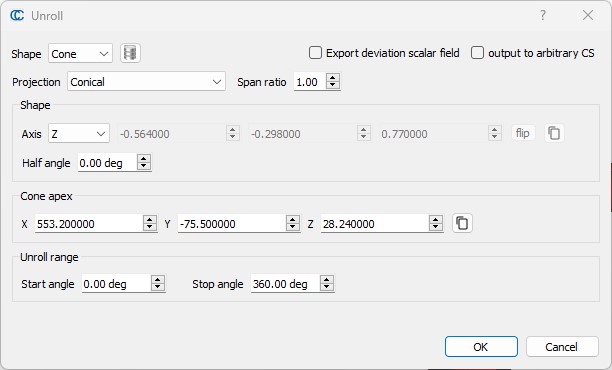Expand the Projection dropdown set to Conical

pos(146,82)
